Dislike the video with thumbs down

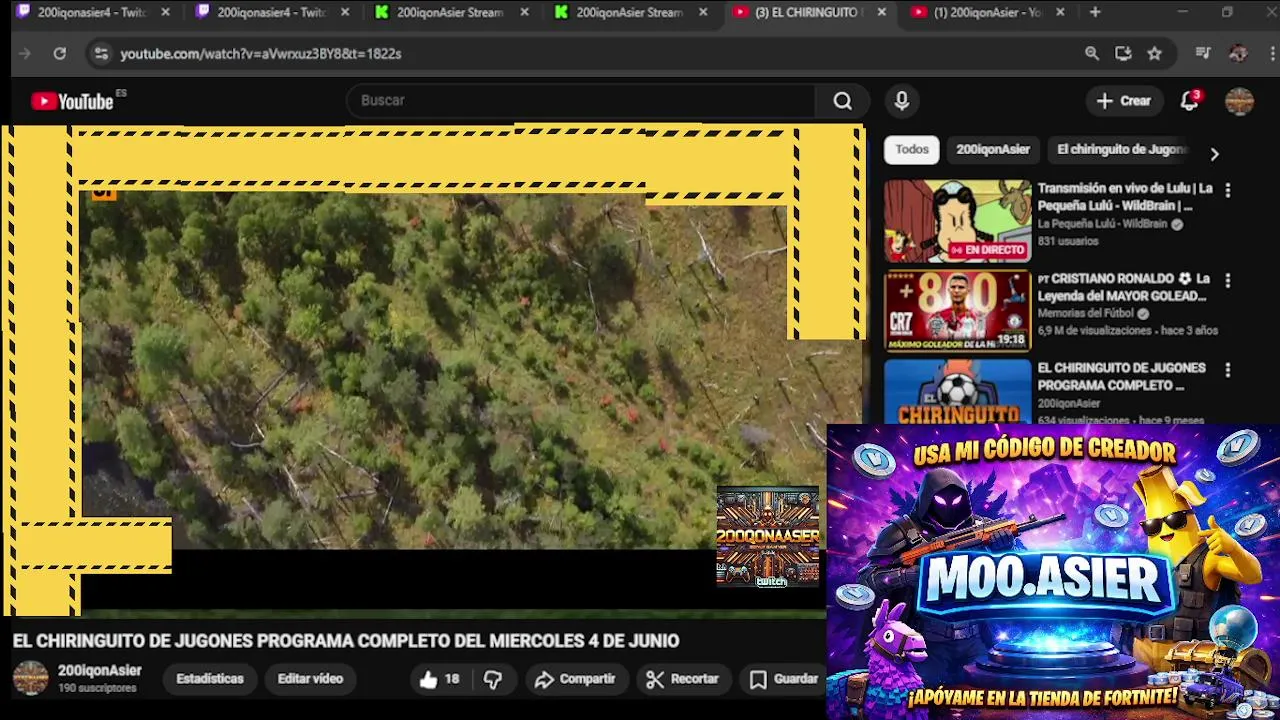coord(493,679)
